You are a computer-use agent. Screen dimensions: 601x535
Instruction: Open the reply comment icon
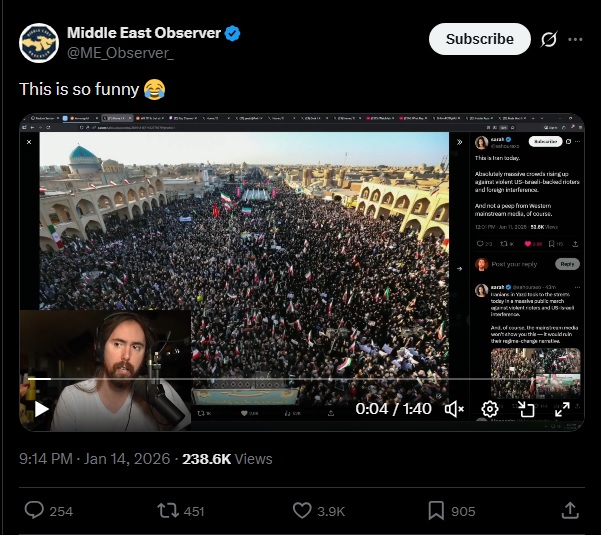(x=34, y=510)
